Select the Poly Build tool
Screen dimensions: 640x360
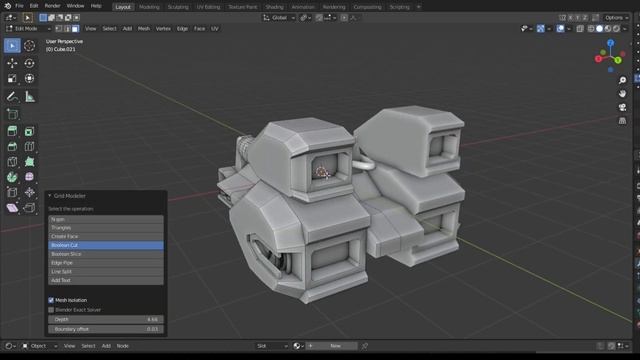[x=29, y=162]
